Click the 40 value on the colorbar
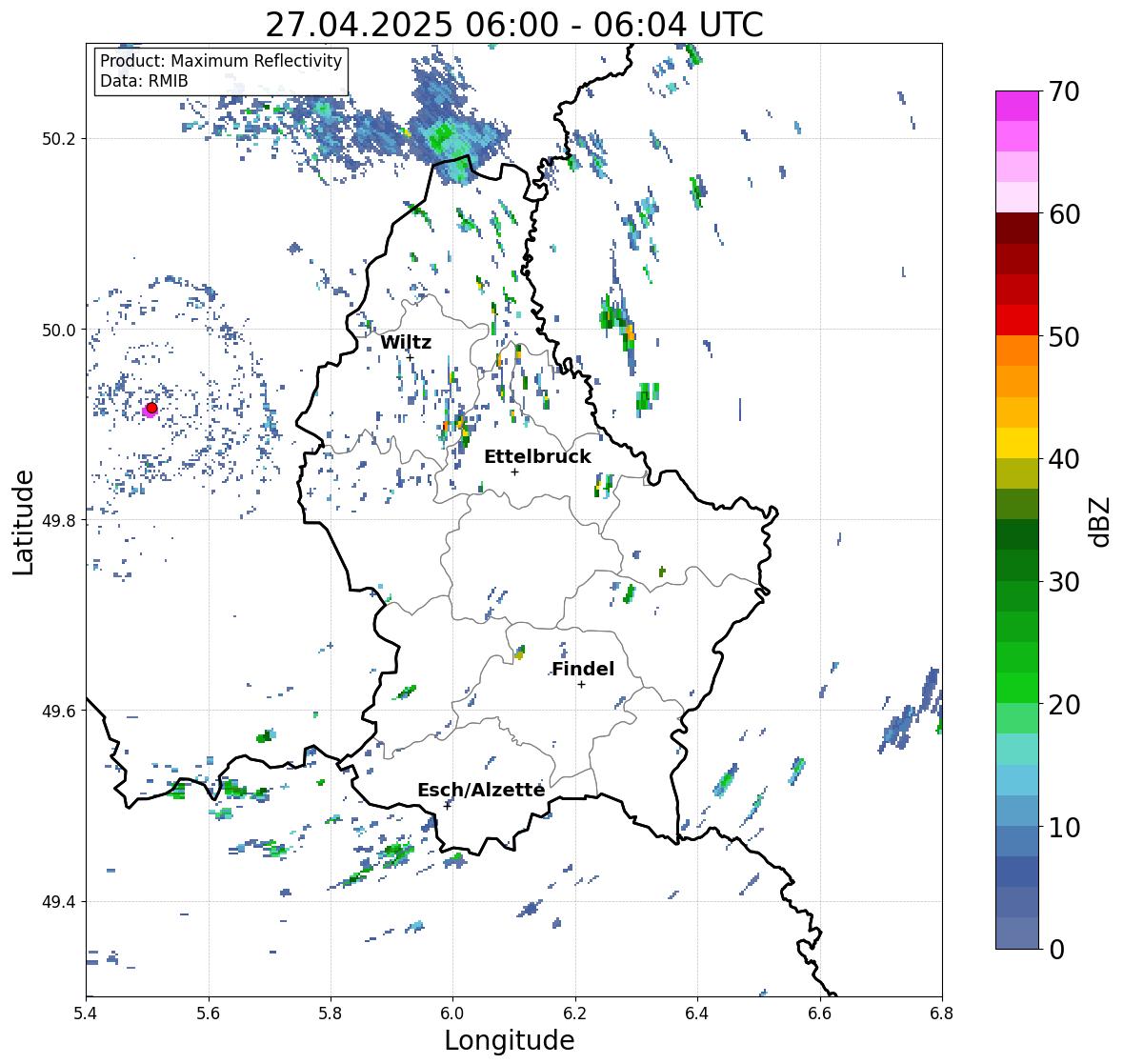The height and width of the screenshot is (1064, 1123). [x=1064, y=459]
